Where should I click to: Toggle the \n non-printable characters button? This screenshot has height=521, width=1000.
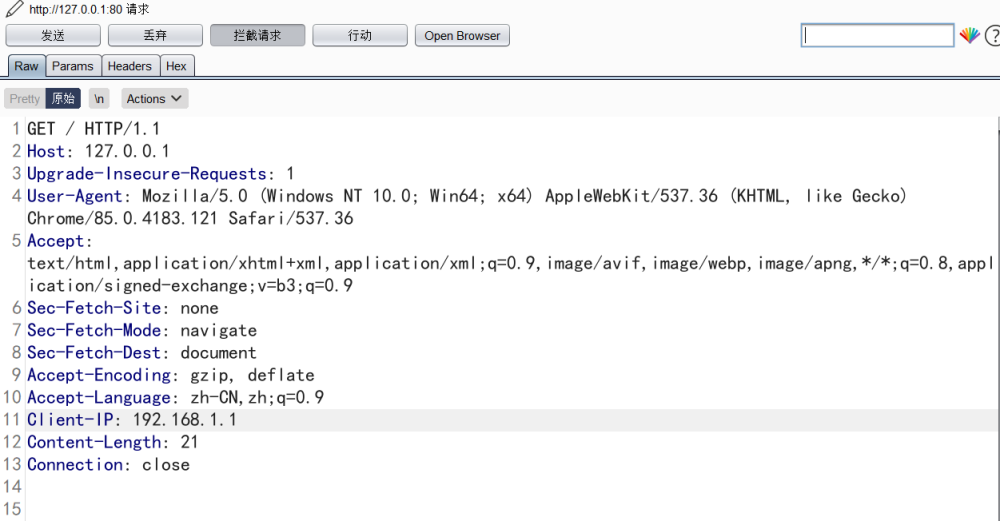pyautogui.click(x=99, y=99)
